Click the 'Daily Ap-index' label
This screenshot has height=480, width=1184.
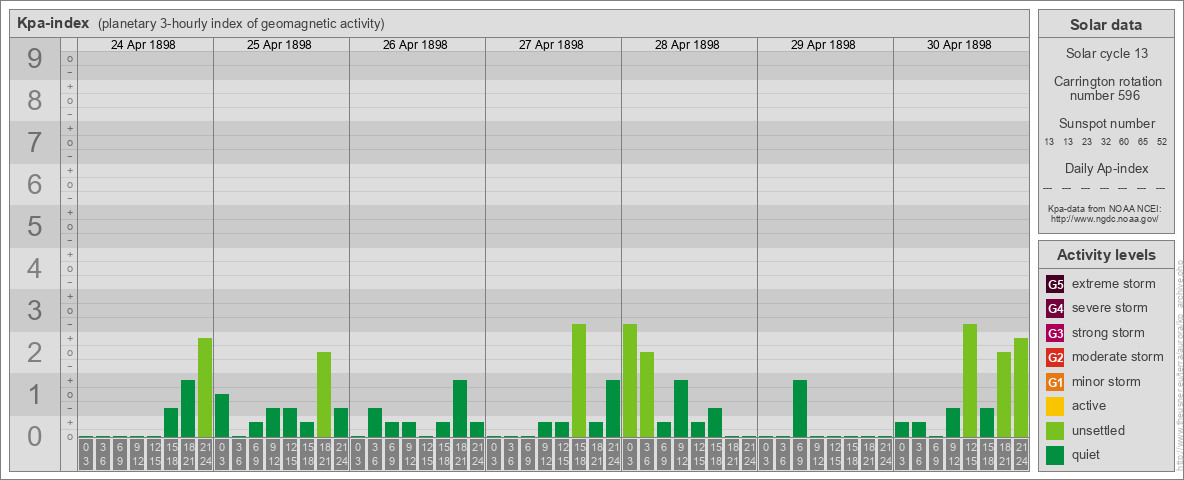(1106, 168)
